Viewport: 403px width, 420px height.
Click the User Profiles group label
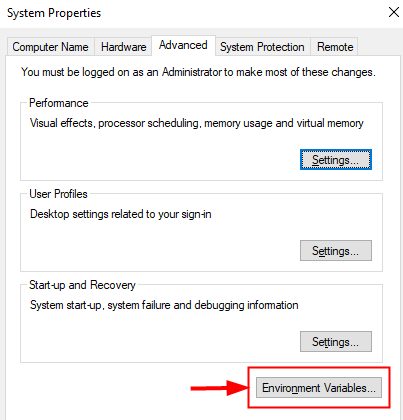58,194
